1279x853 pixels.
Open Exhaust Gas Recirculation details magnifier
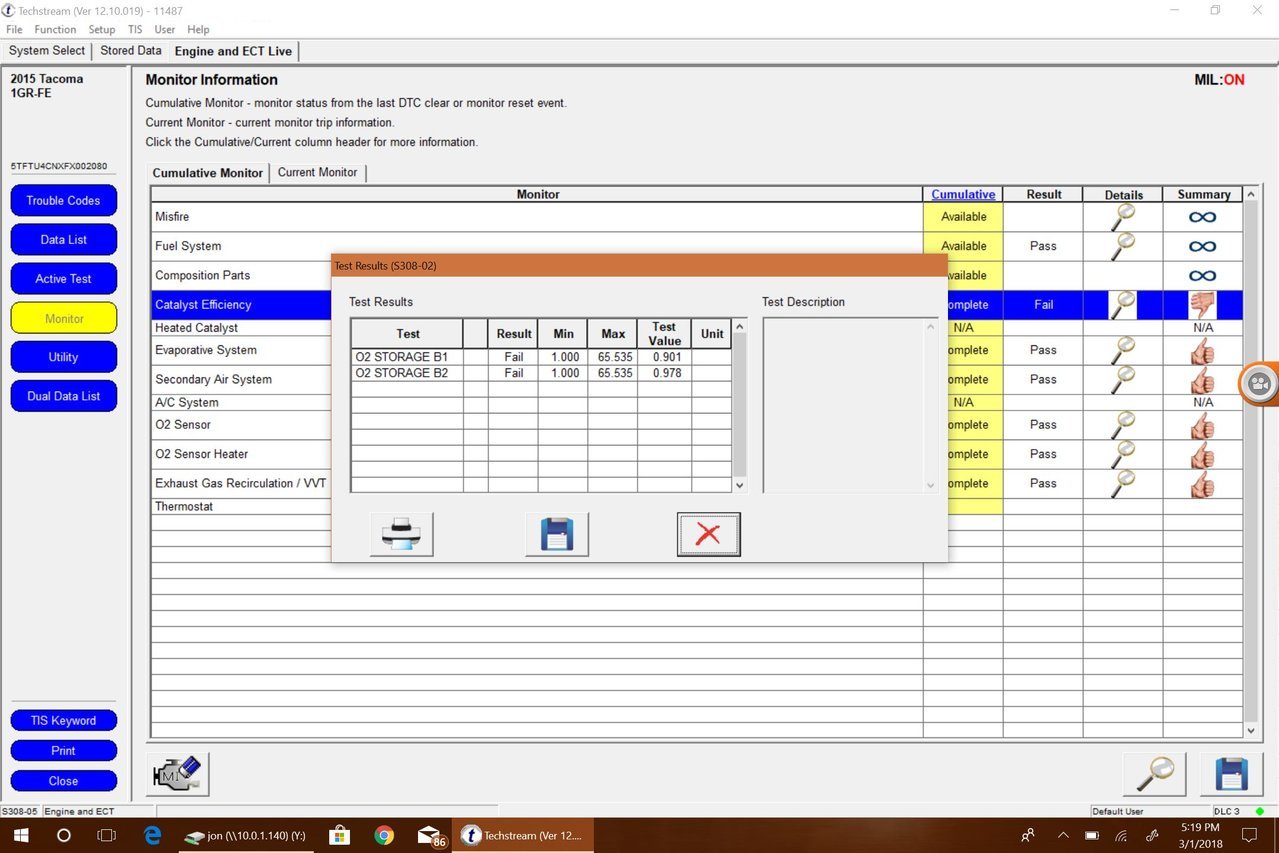coord(1123,483)
